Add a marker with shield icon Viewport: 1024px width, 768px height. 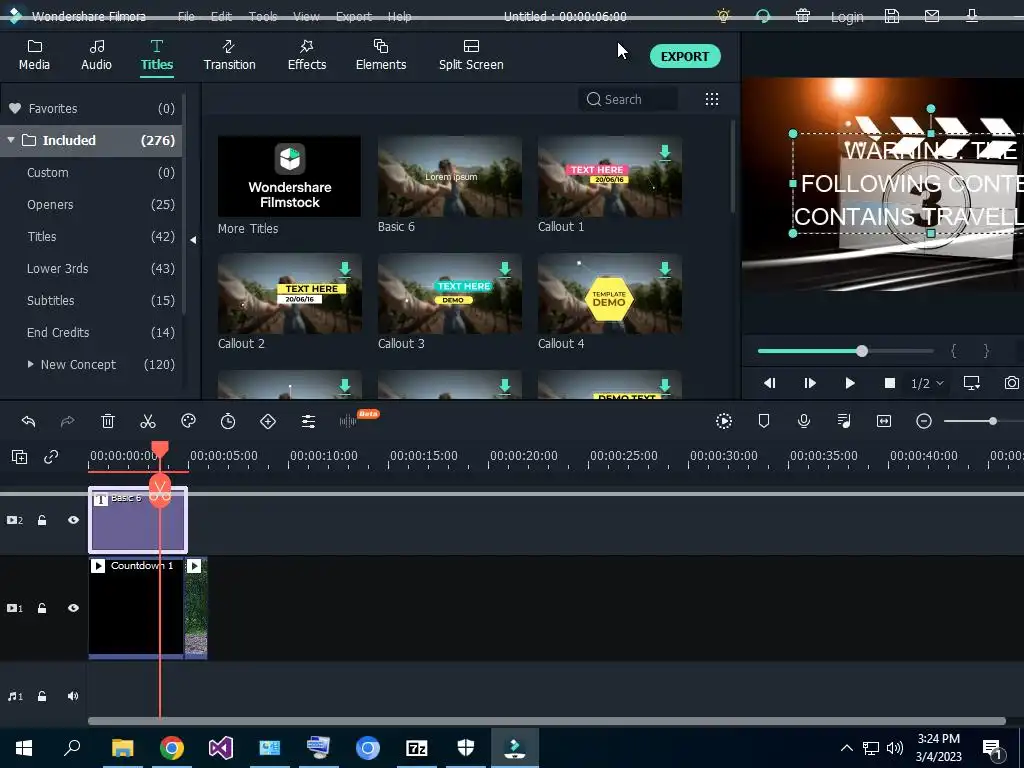[x=763, y=421]
